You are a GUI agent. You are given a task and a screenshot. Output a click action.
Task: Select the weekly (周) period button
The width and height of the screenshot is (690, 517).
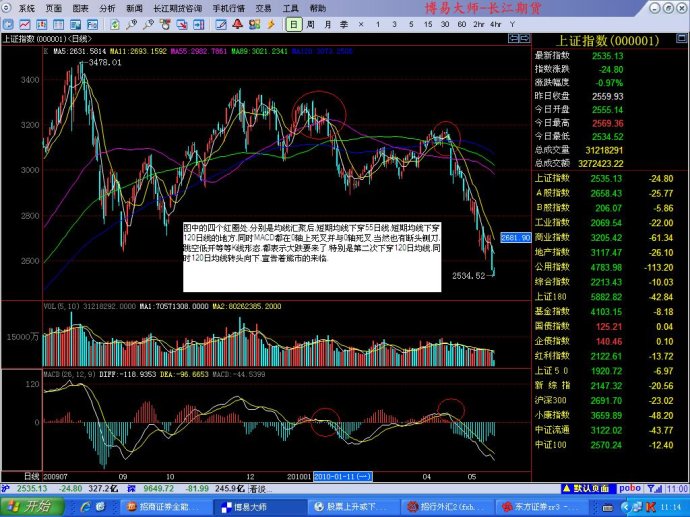coord(310,24)
